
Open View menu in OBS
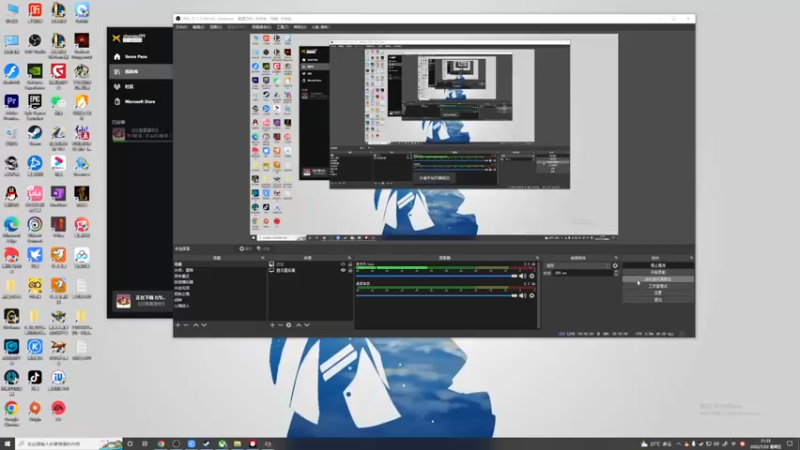click(216, 27)
